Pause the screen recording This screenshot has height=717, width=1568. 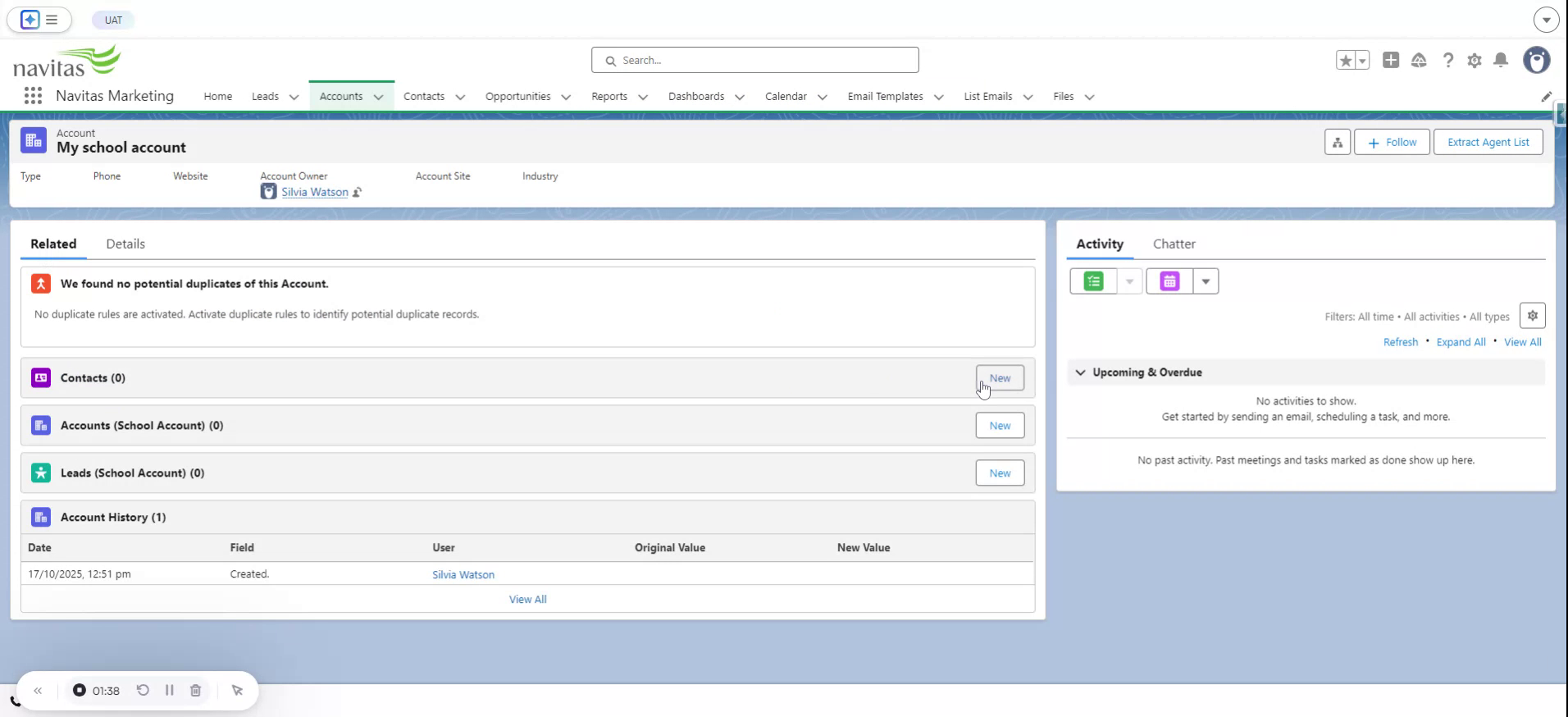[170, 690]
